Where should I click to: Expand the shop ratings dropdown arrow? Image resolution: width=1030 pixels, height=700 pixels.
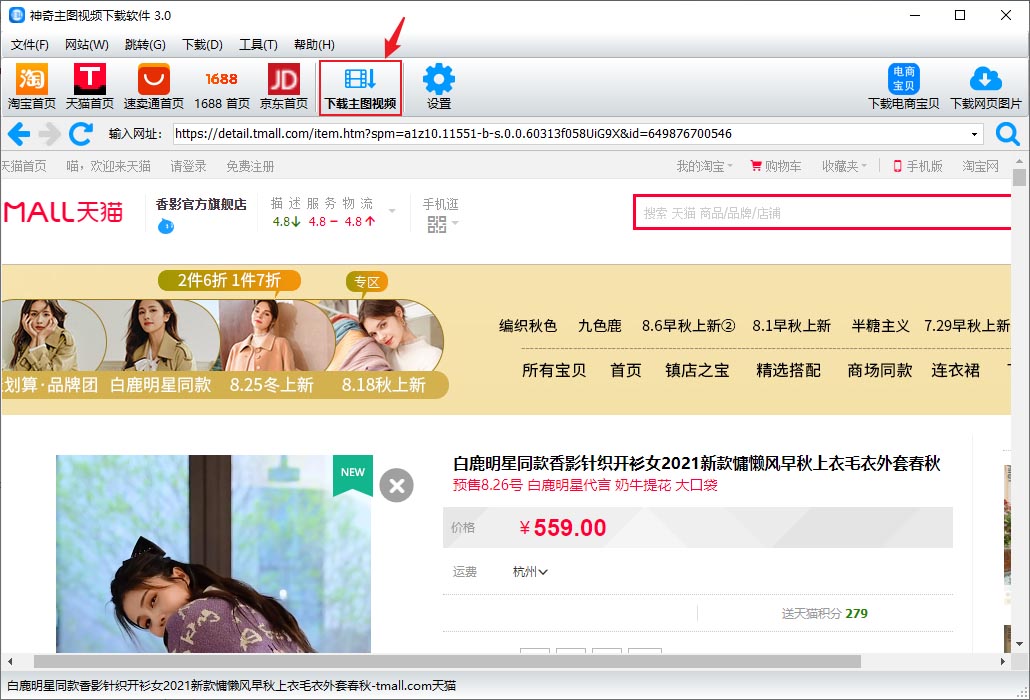click(392, 211)
